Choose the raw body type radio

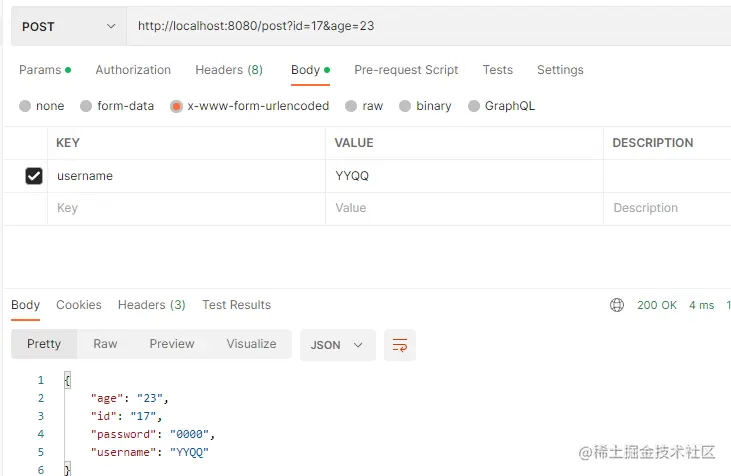[x=351, y=106]
